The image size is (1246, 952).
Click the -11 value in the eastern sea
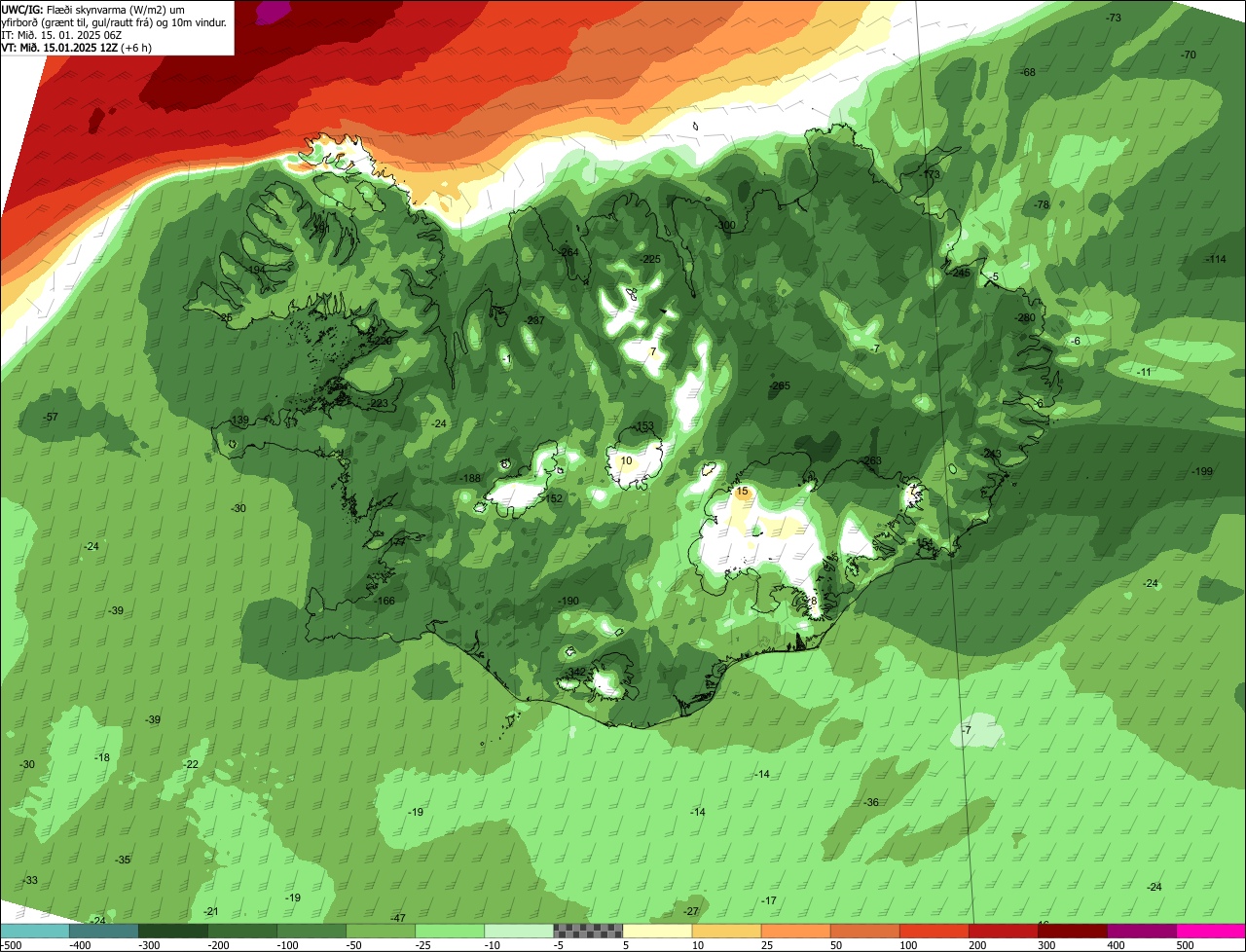pyautogui.click(x=1144, y=372)
